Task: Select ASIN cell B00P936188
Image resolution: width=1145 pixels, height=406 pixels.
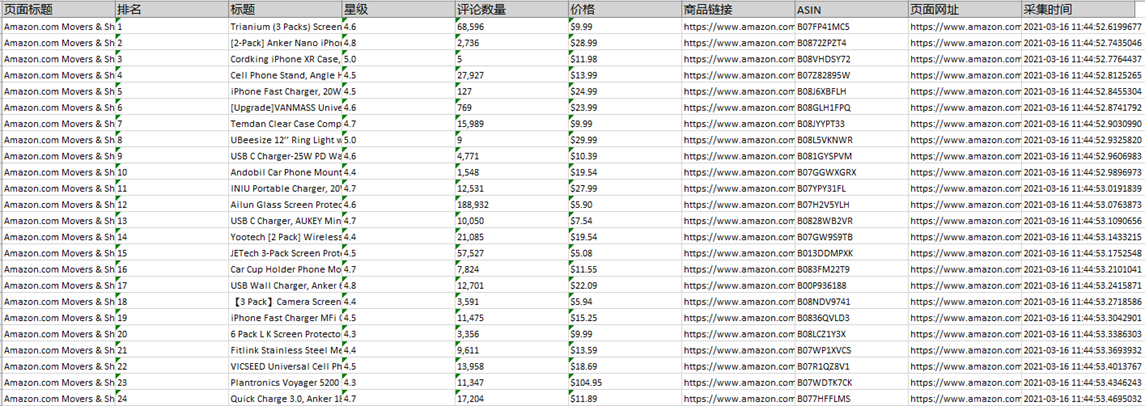Action: (x=851, y=285)
